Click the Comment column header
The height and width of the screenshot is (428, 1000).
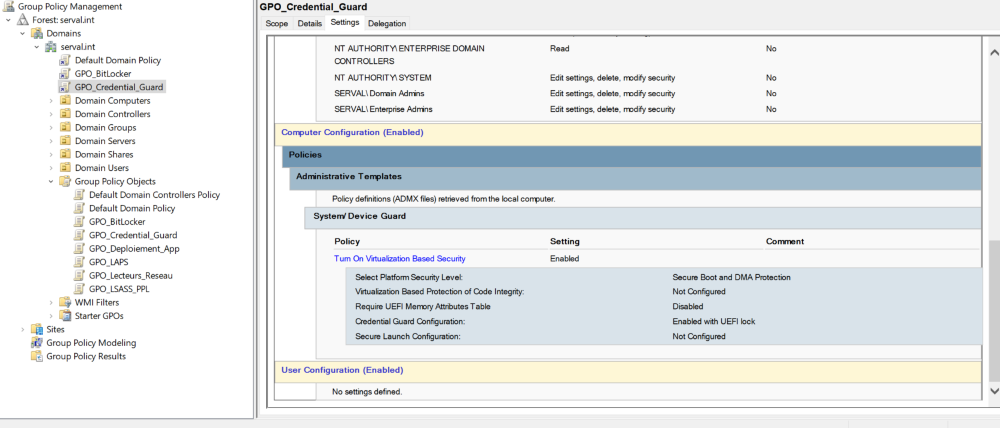[x=785, y=242]
